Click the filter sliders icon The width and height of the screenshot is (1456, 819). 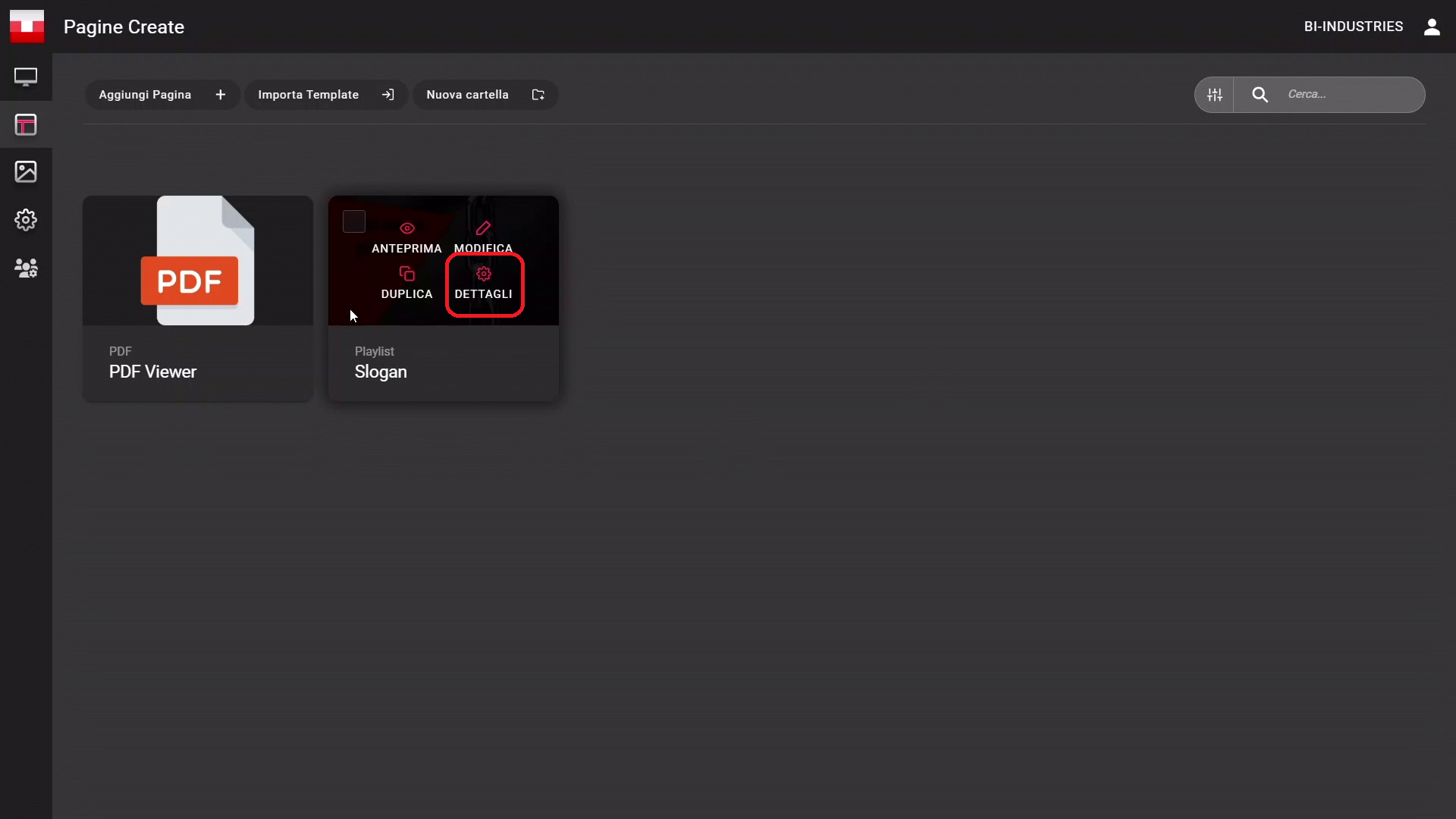tap(1215, 95)
